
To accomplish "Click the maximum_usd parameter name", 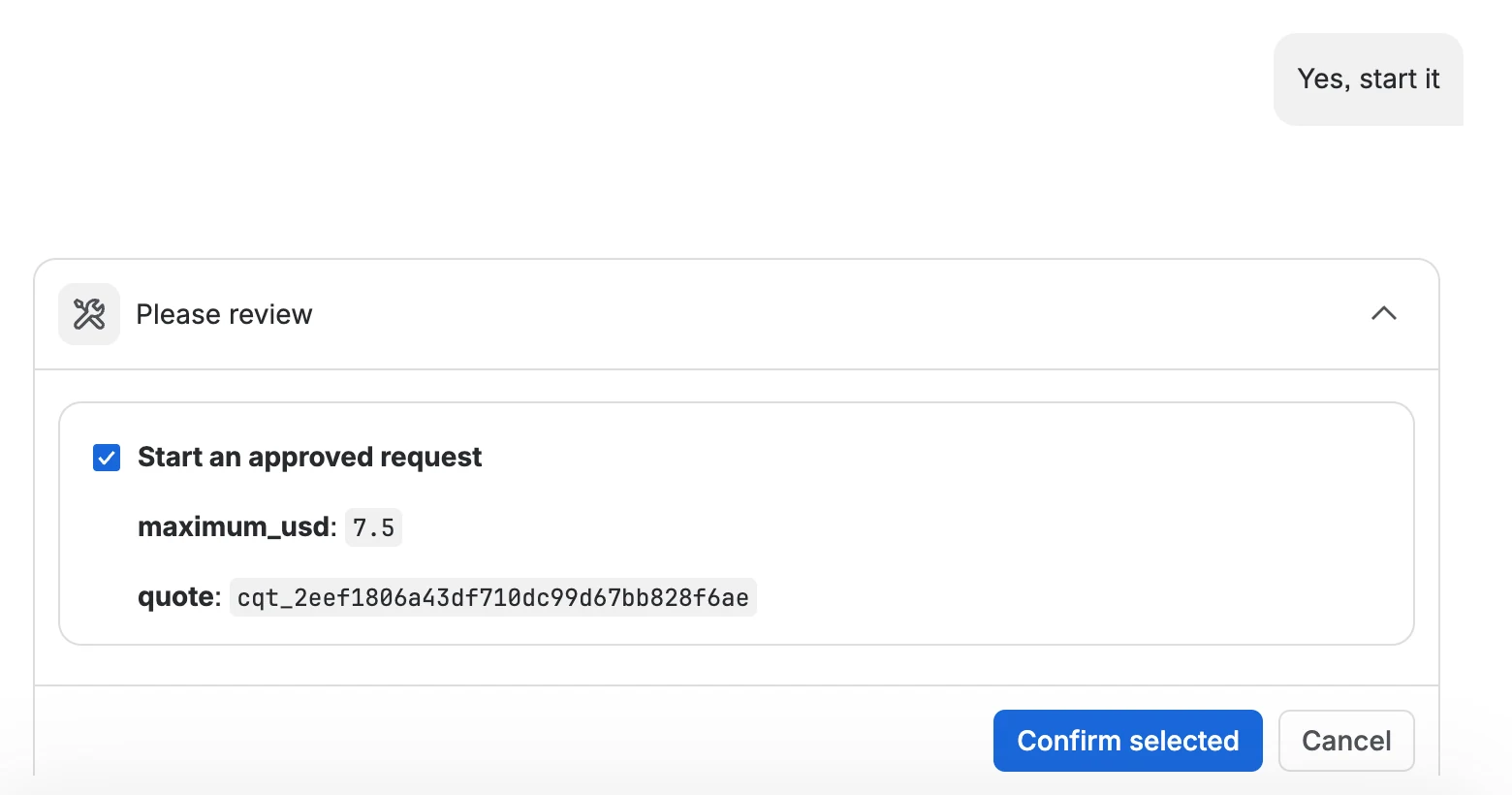I will (x=234, y=527).
